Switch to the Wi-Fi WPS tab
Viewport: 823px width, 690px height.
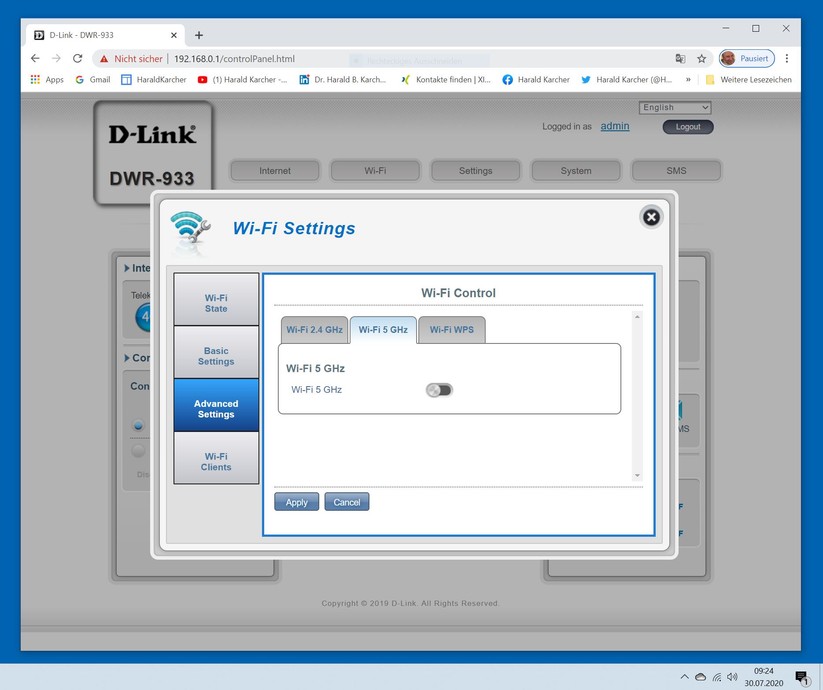click(x=451, y=330)
